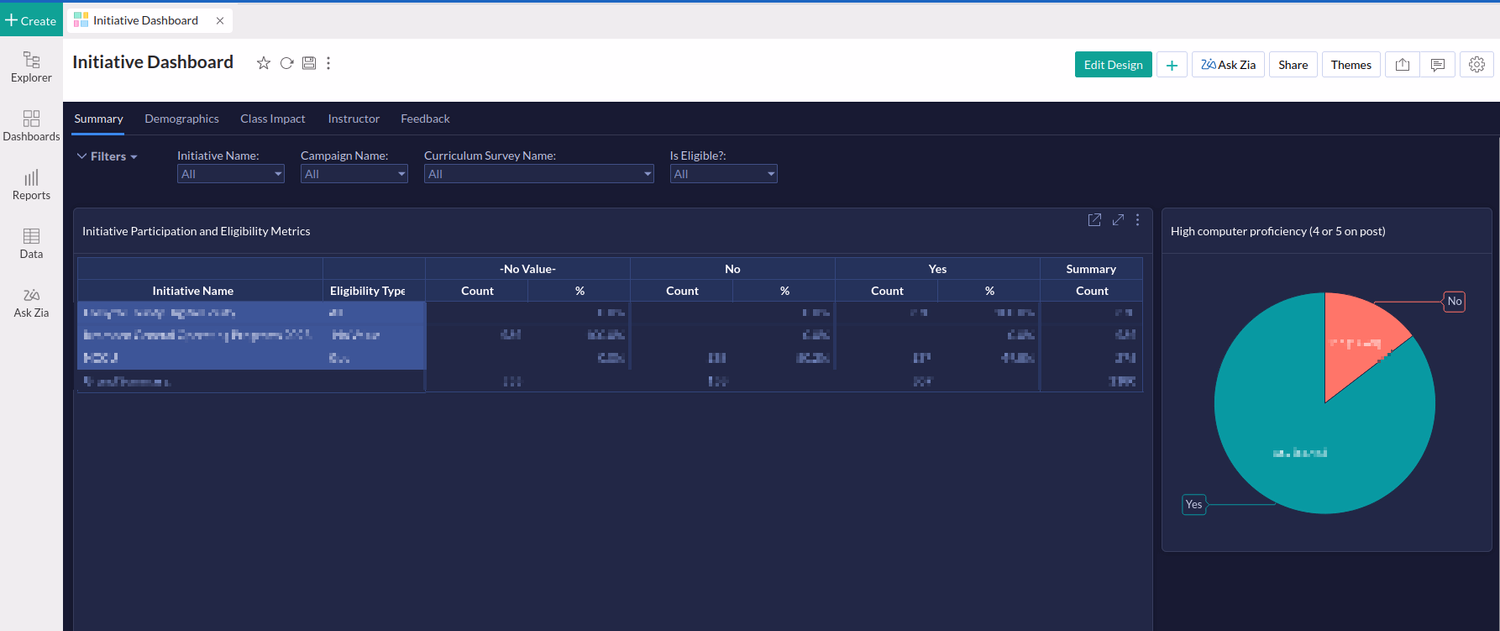Open the Themes options
This screenshot has width=1500, height=631.
tap(1351, 64)
